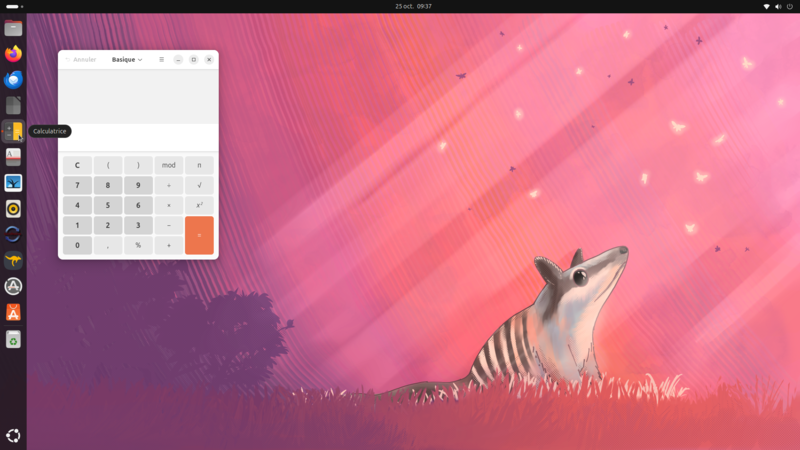This screenshot has width=800, height=450.
Task: Tap digit 2 on the calculator
Action: coord(108,225)
